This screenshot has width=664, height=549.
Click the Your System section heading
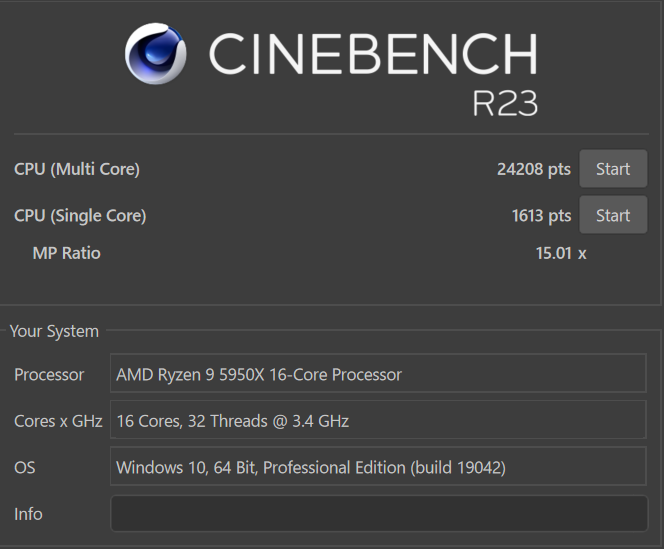pyautogui.click(x=54, y=331)
